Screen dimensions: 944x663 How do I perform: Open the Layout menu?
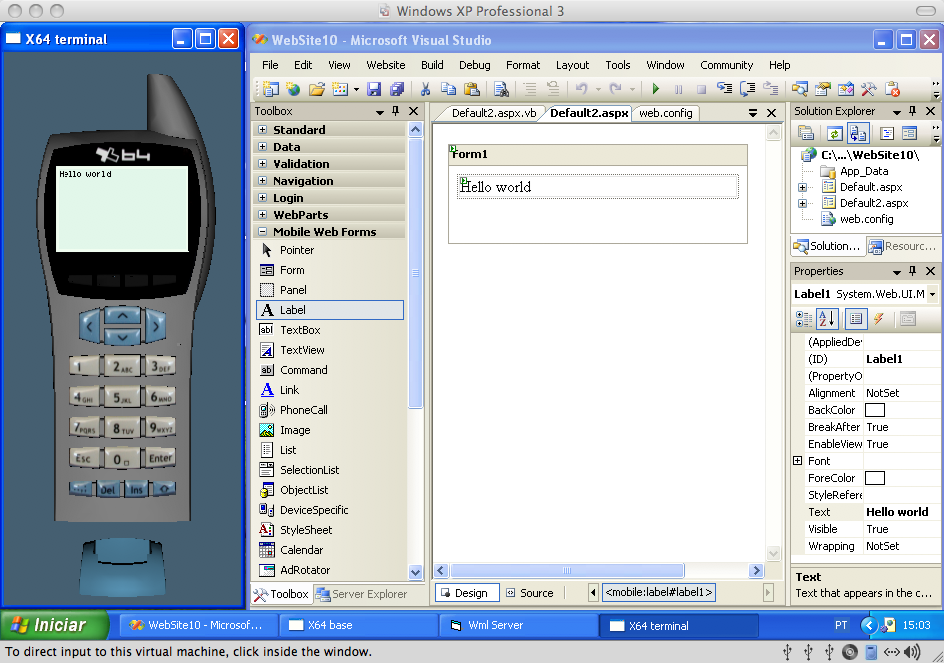pyautogui.click(x=573, y=65)
